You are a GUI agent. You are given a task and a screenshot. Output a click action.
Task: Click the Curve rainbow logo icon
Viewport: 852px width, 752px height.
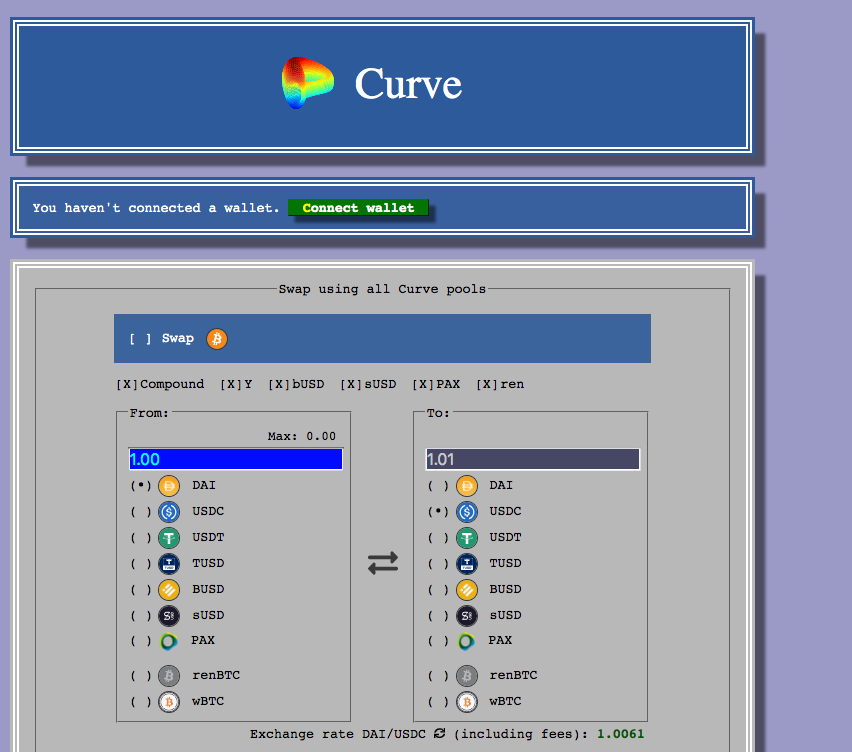[x=308, y=83]
